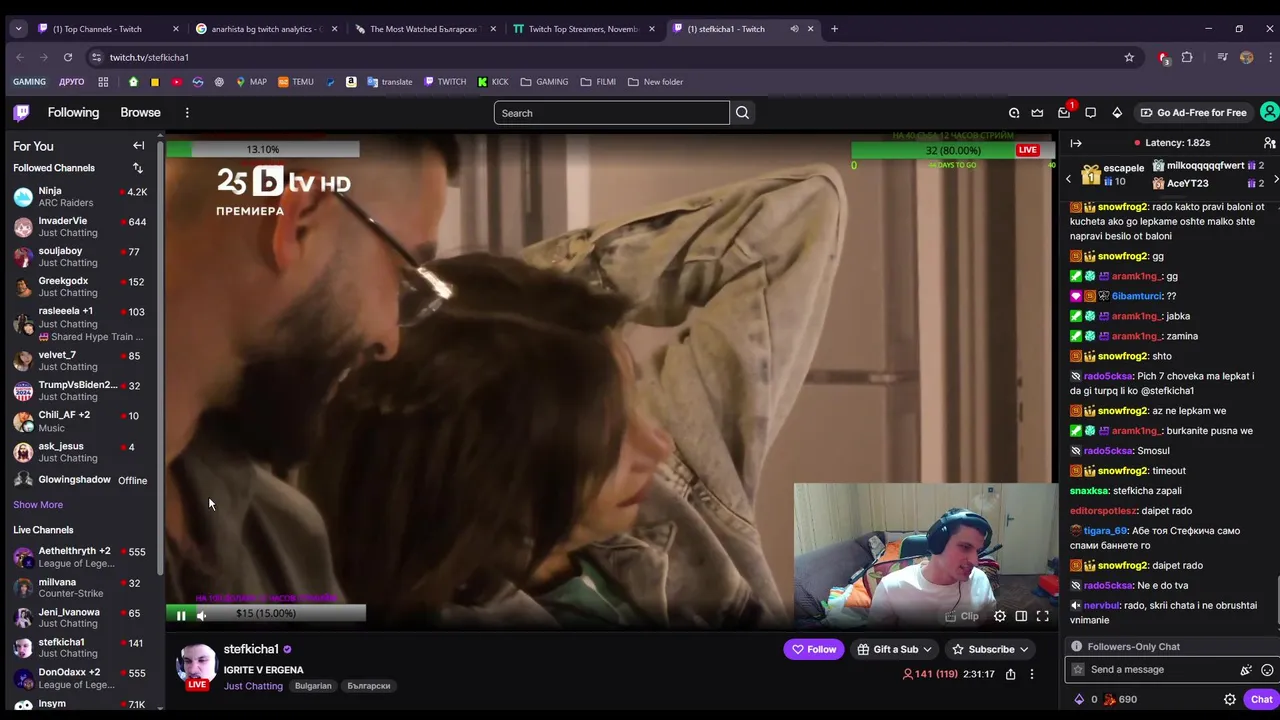
Task: Open stefkicha1 avatar with LIVE badge
Action: [x=197, y=667]
